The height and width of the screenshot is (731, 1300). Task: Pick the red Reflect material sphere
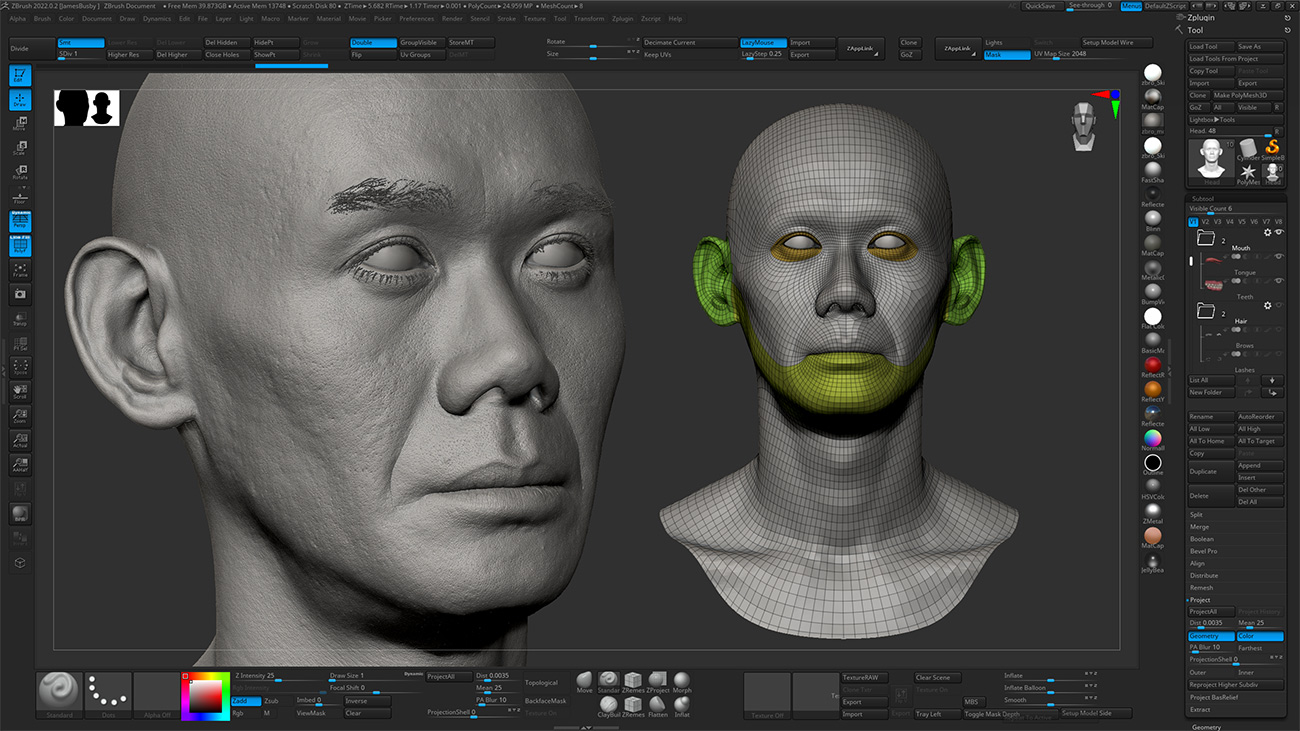click(x=1153, y=363)
